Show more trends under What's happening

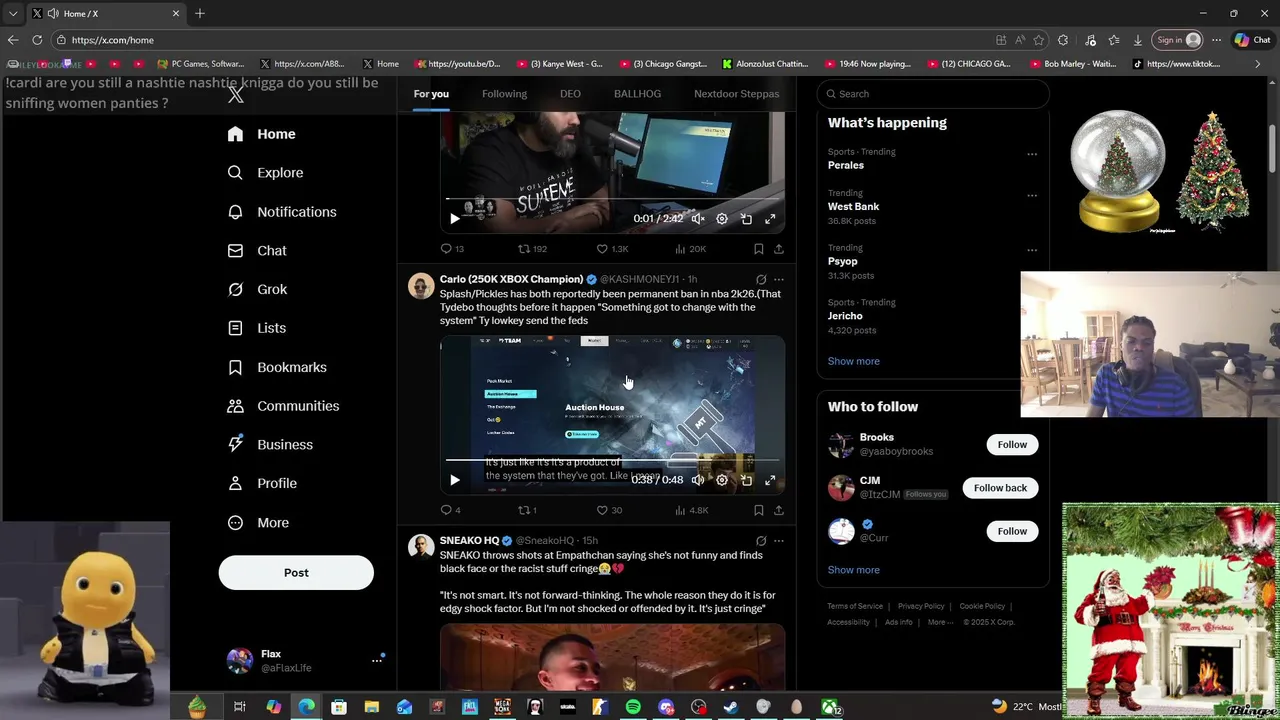854,361
